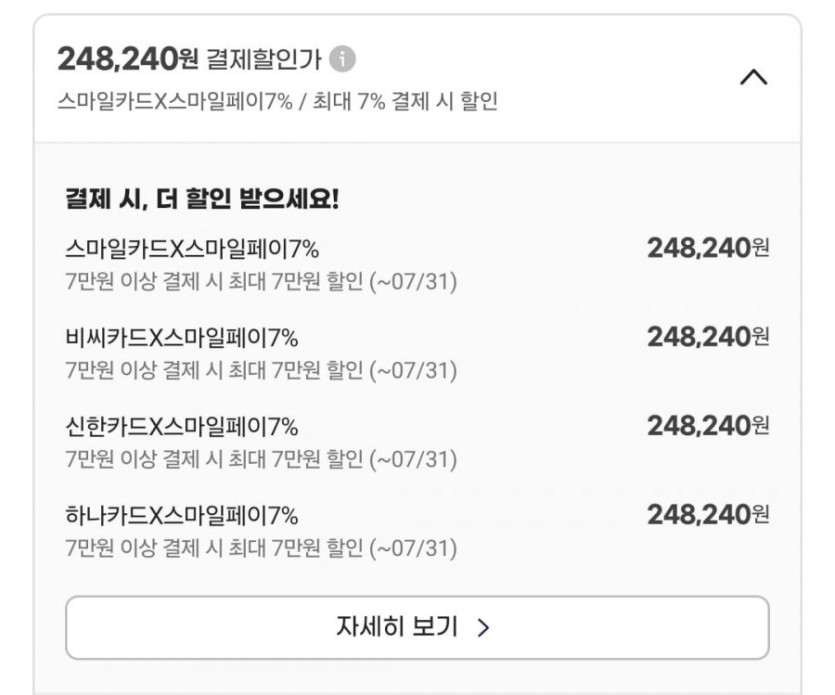Viewport: 835px width, 695px height.
Task: Collapse the payment discount panel chevron
Action: pos(753,77)
